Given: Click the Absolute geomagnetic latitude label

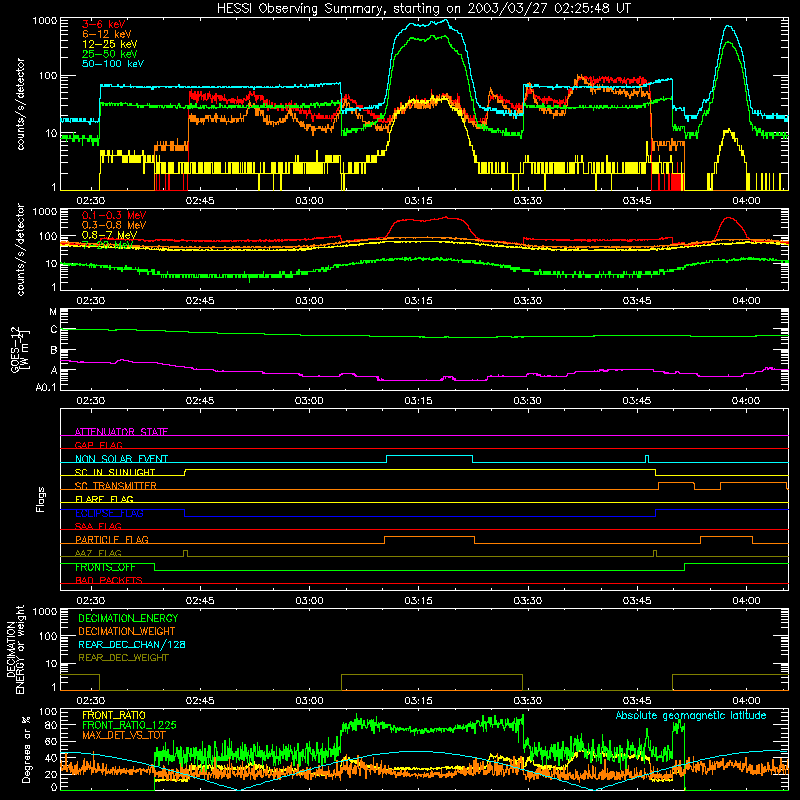Looking at the screenshot, I should tap(691, 715).
